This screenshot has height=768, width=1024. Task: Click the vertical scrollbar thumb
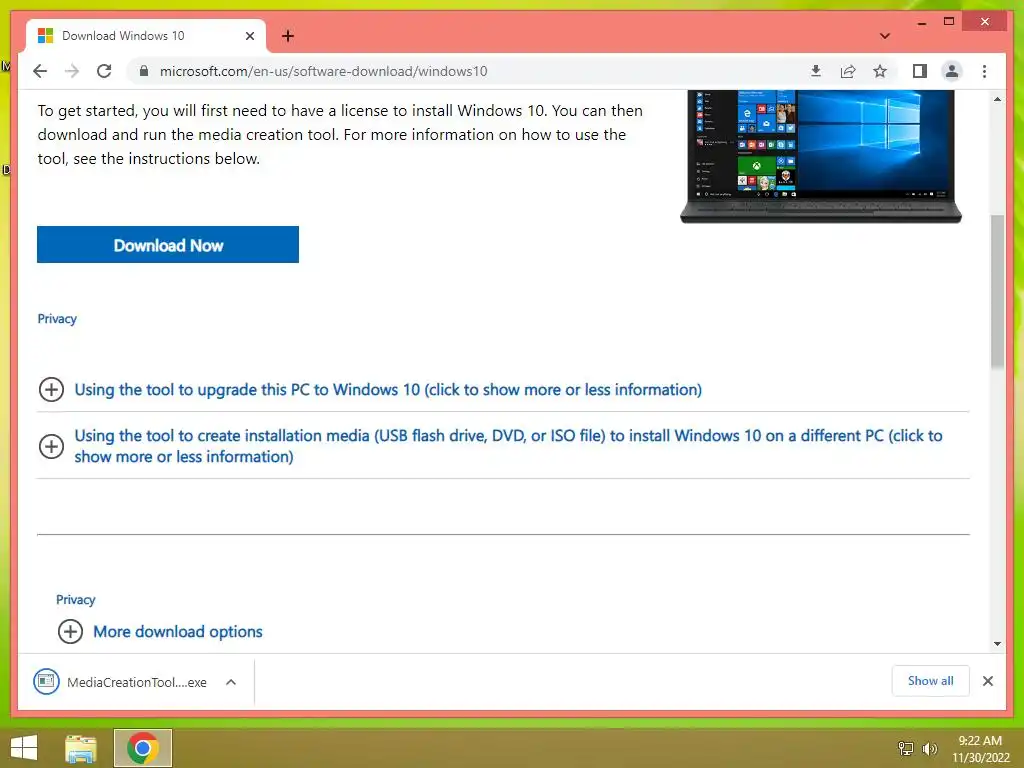tap(997, 291)
